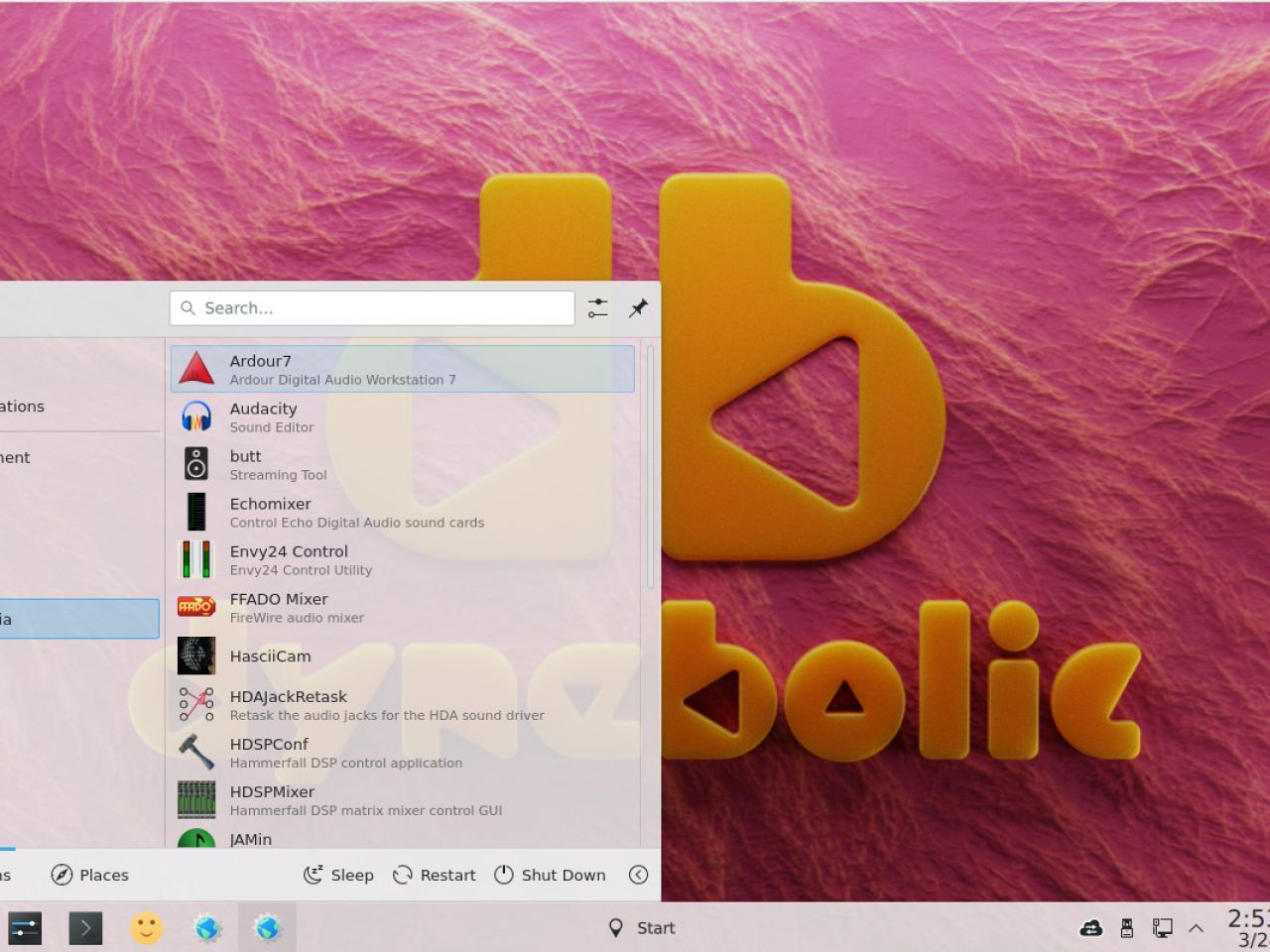Click the Start entry in the taskbar
This screenshot has width=1270, height=952.
pos(642,928)
